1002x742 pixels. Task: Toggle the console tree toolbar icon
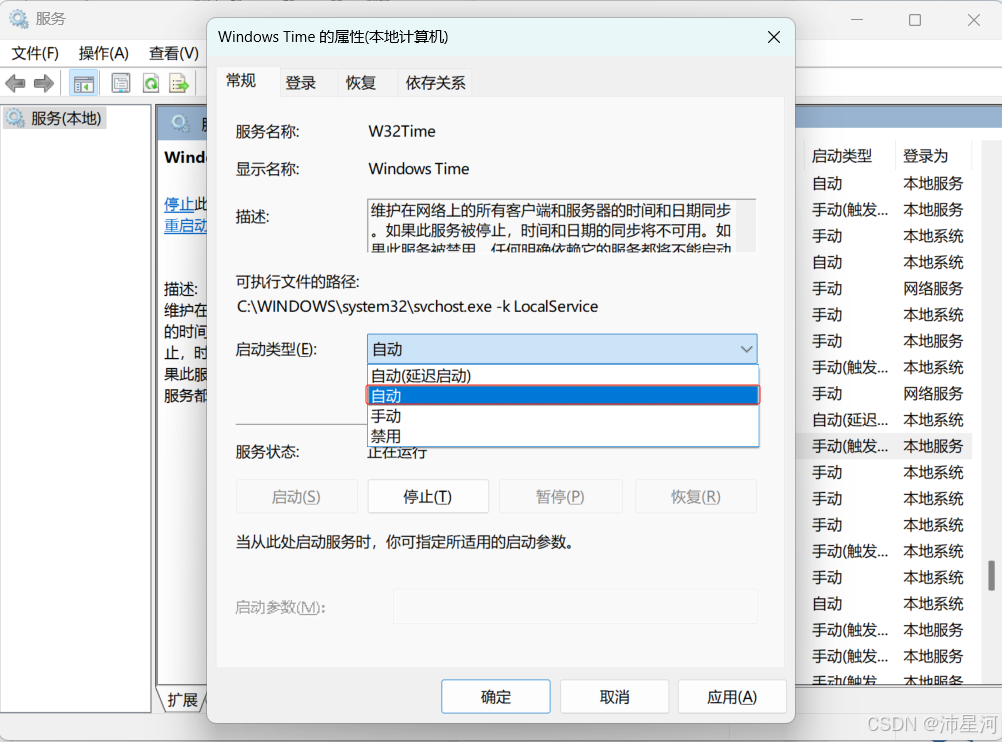[x=84, y=83]
